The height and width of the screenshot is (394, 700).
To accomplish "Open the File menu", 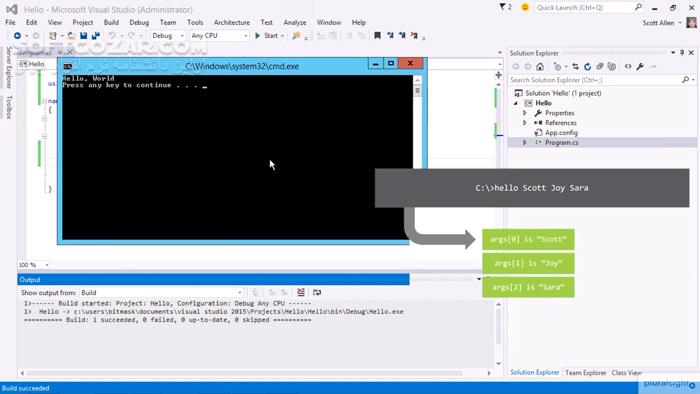I will pos(10,22).
